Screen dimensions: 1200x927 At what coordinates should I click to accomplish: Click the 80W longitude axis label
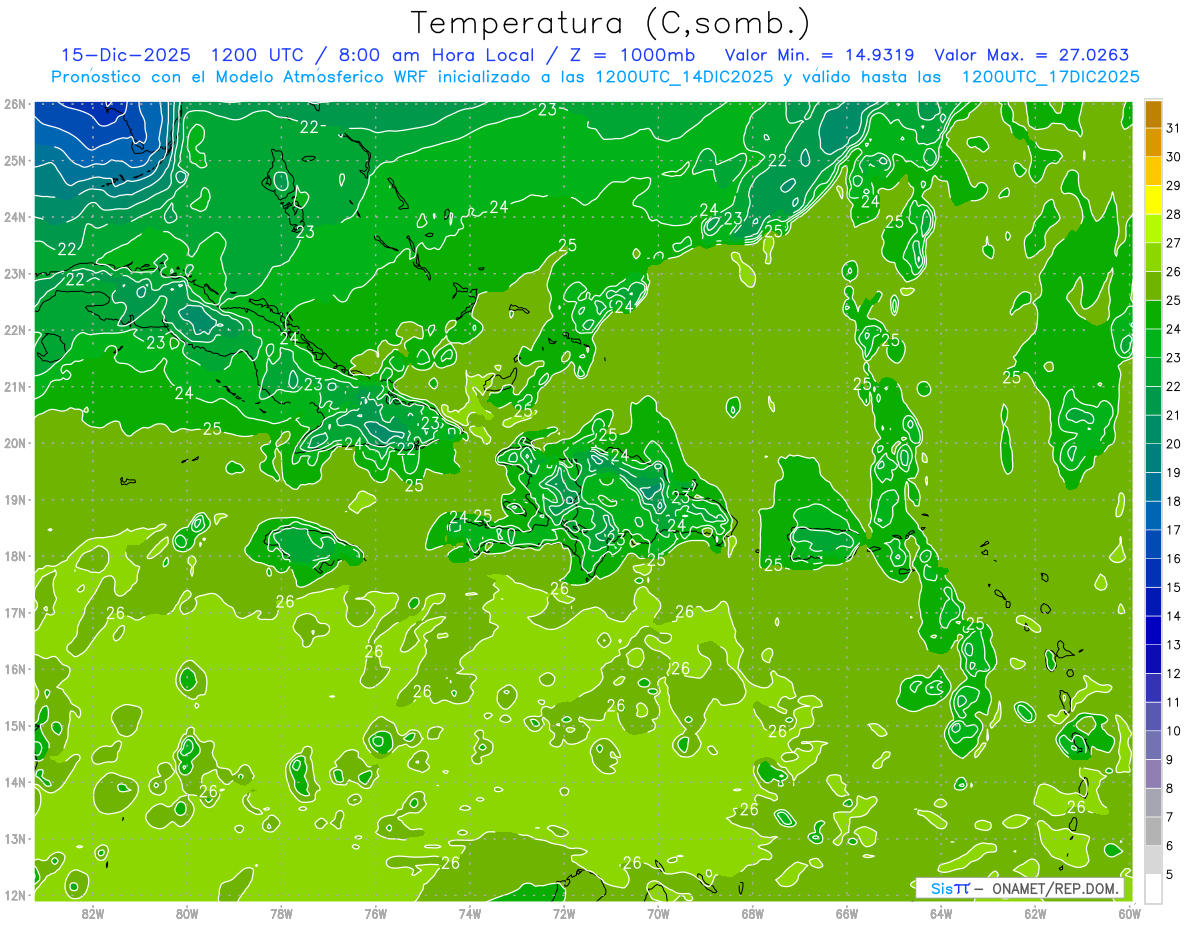click(x=187, y=913)
